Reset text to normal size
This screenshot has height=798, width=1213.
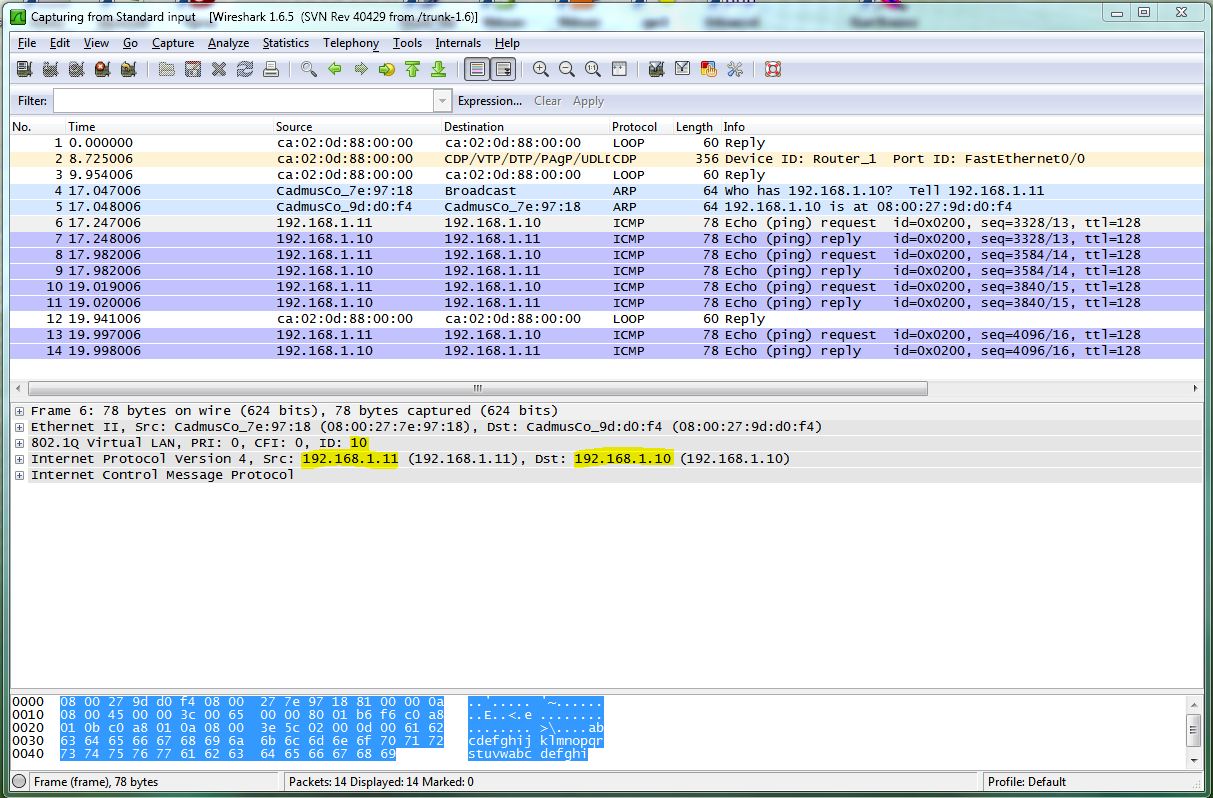(593, 69)
